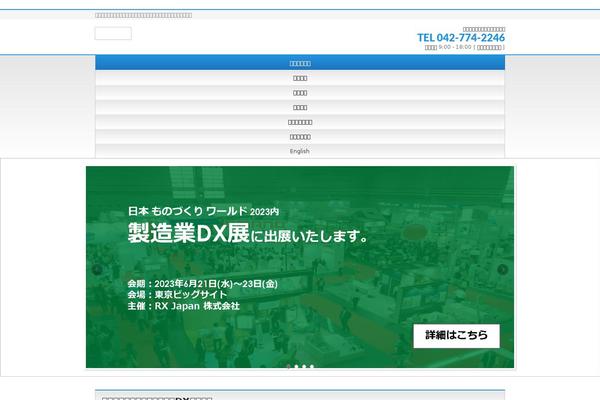Go to previous carousel slide arrow

pyautogui.click(x=97, y=269)
